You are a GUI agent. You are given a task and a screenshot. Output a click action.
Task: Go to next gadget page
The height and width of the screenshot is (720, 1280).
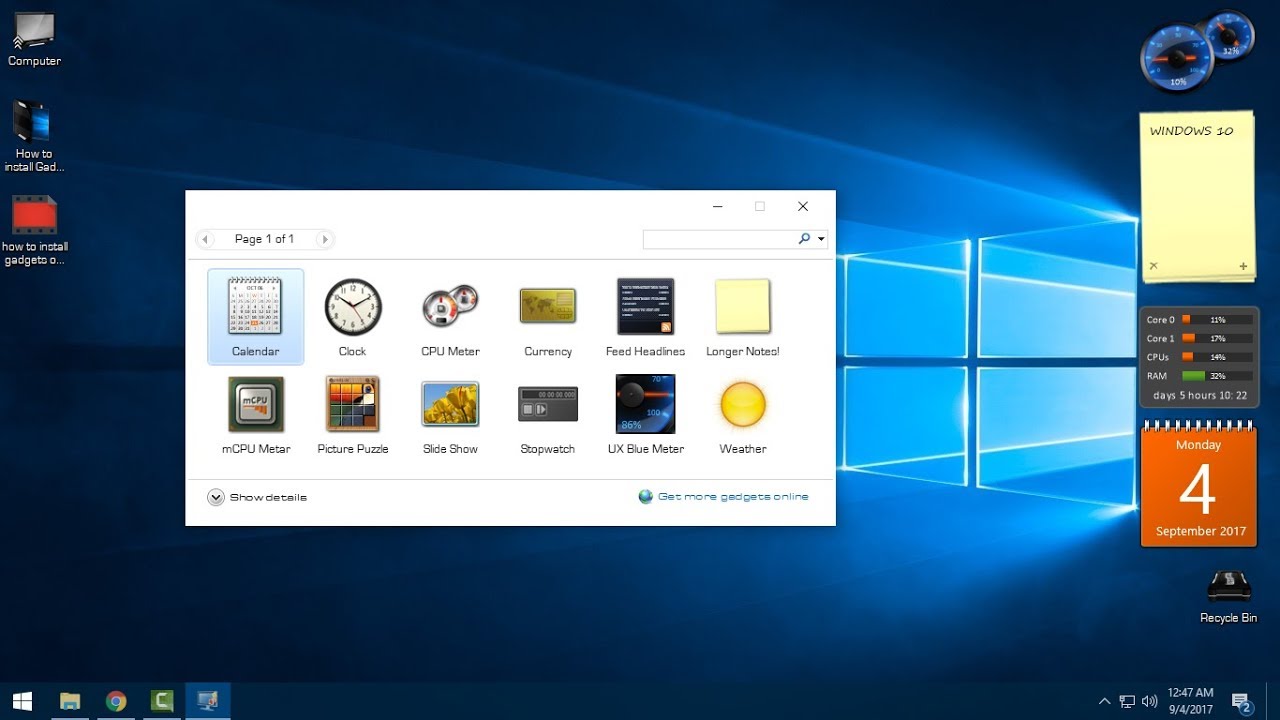coord(323,239)
